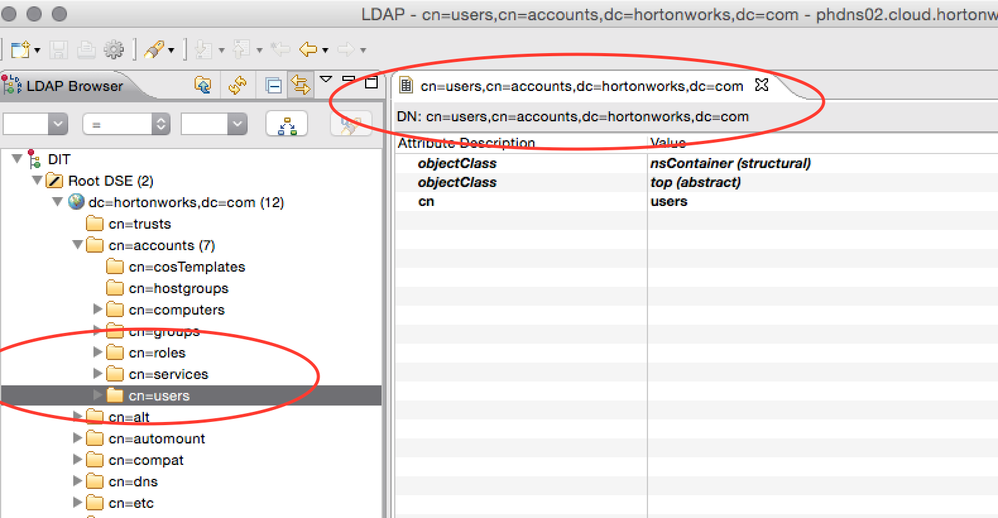This screenshot has width=998, height=518.
Task: Click the New wizard toolbar icon
Action: [x=20, y=50]
